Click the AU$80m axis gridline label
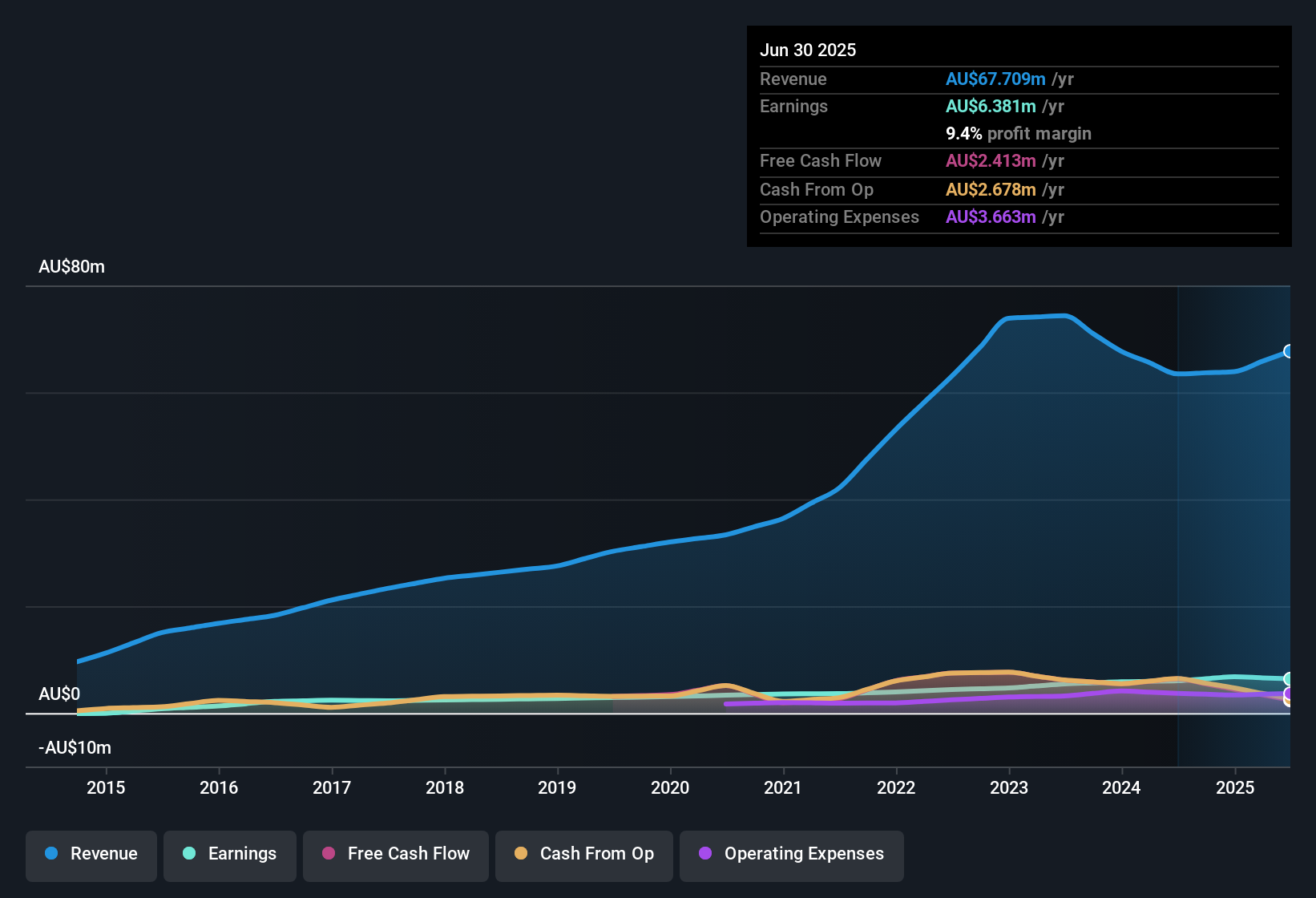 click(71, 266)
